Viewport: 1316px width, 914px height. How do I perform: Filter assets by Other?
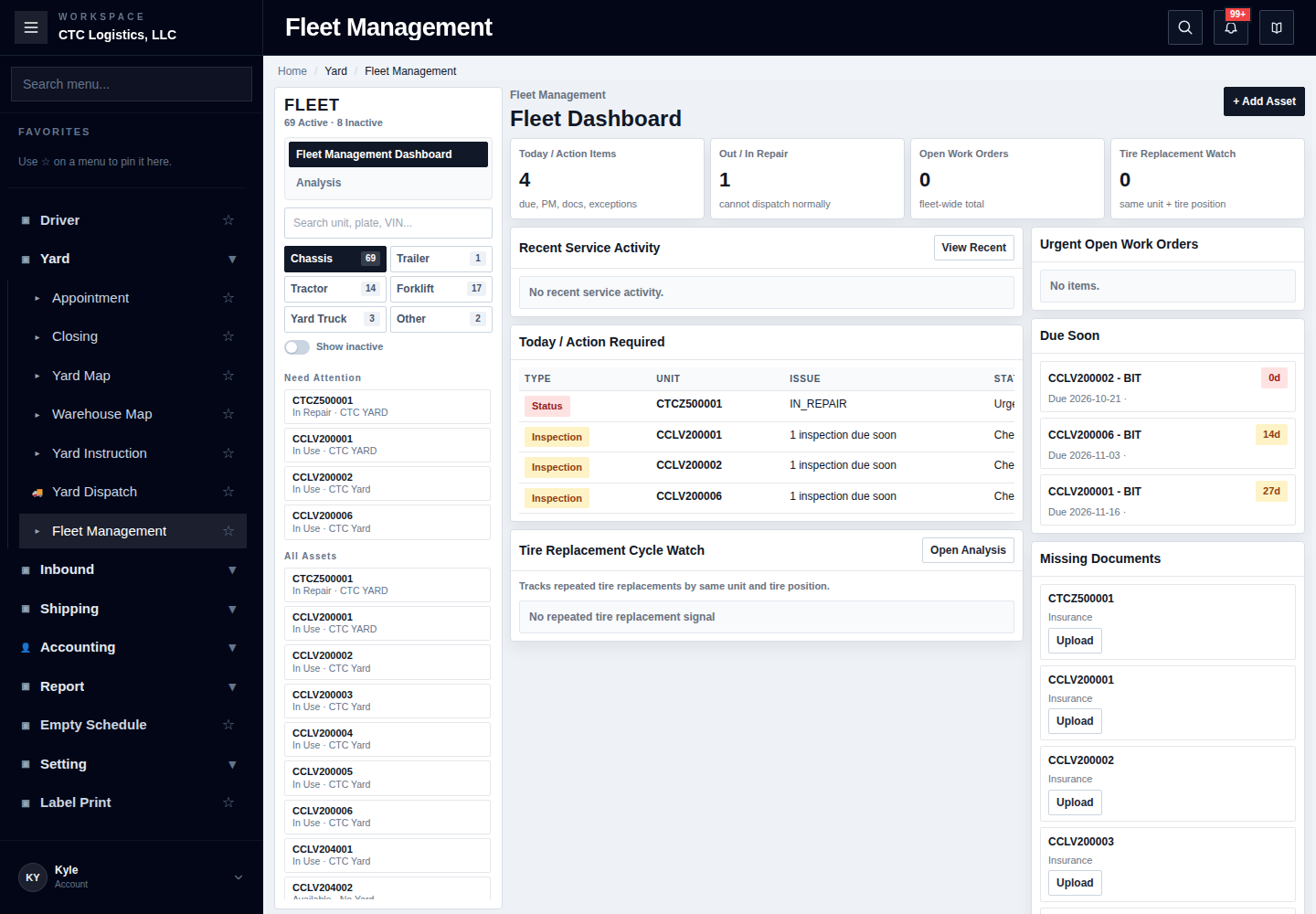(441, 319)
